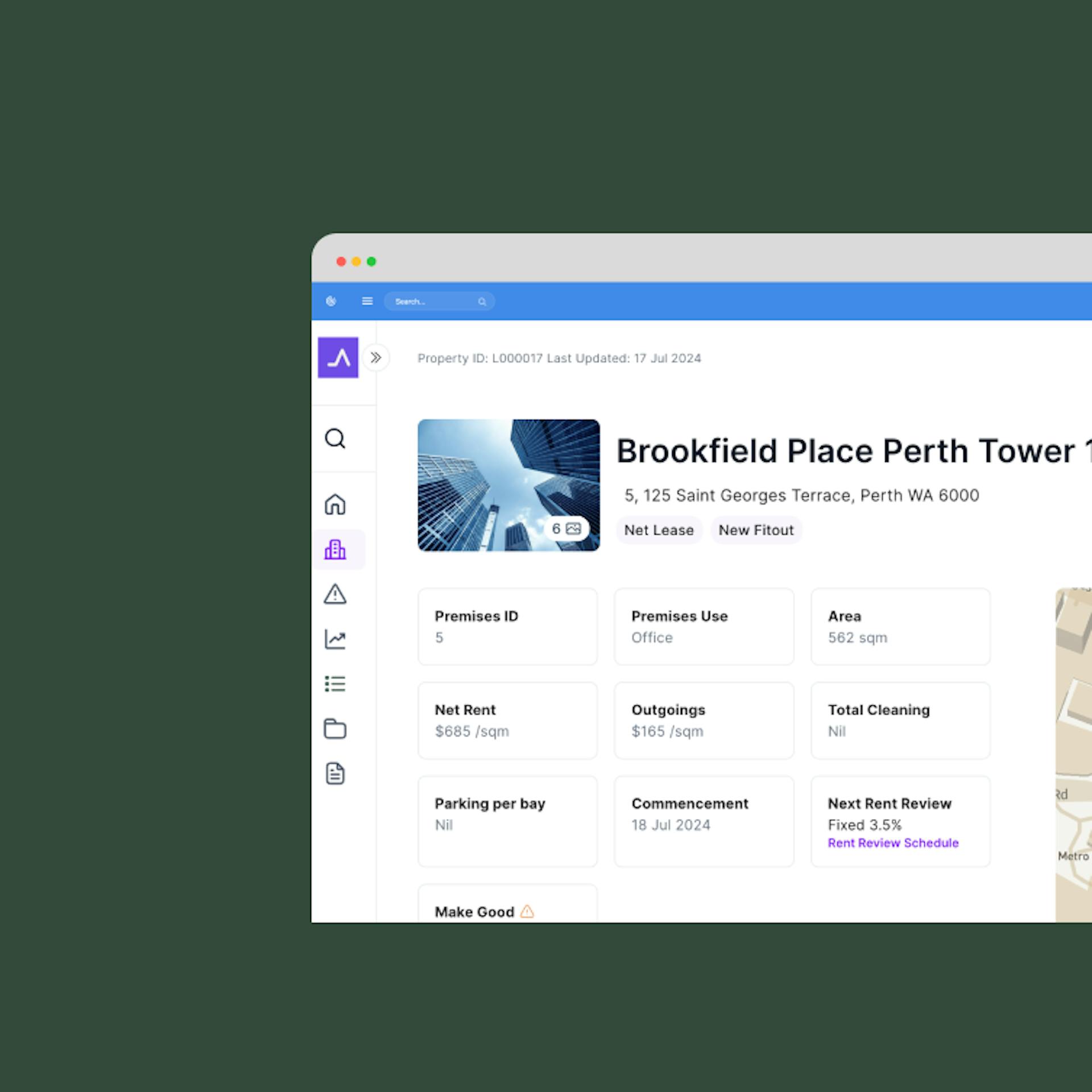Go to Home via sidebar icon

335,504
